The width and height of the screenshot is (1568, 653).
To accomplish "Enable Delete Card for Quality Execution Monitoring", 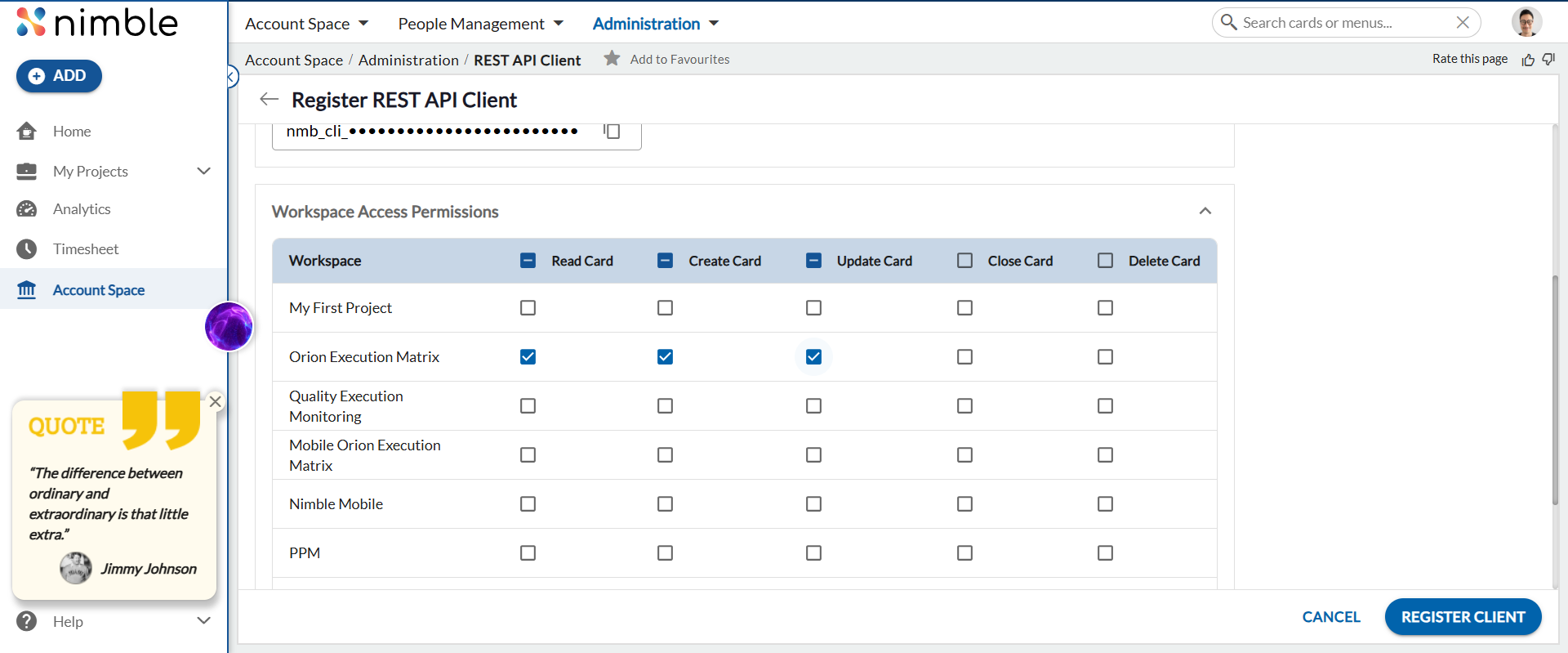I will pyautogui.click(x=1105, y=406).
